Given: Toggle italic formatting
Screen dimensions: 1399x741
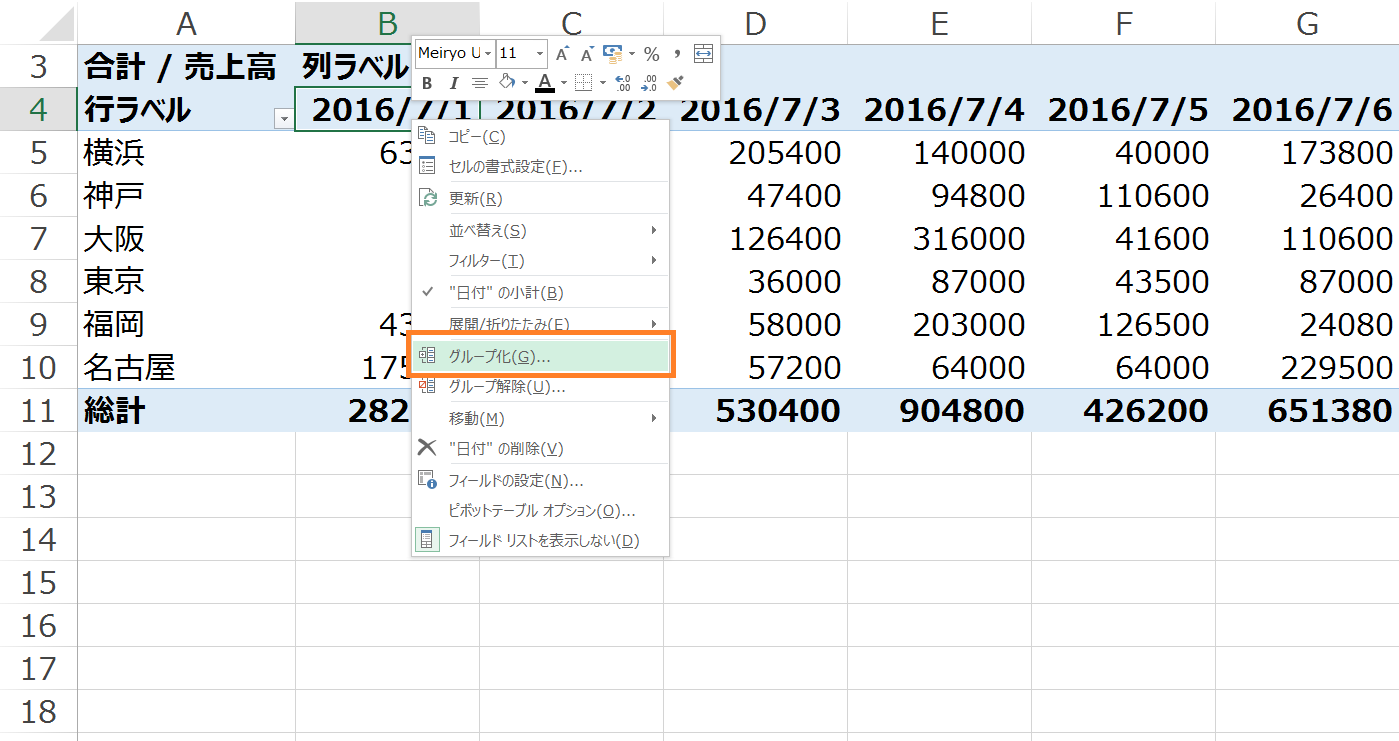Looking at the screenshot, I should tap(452, 83).
